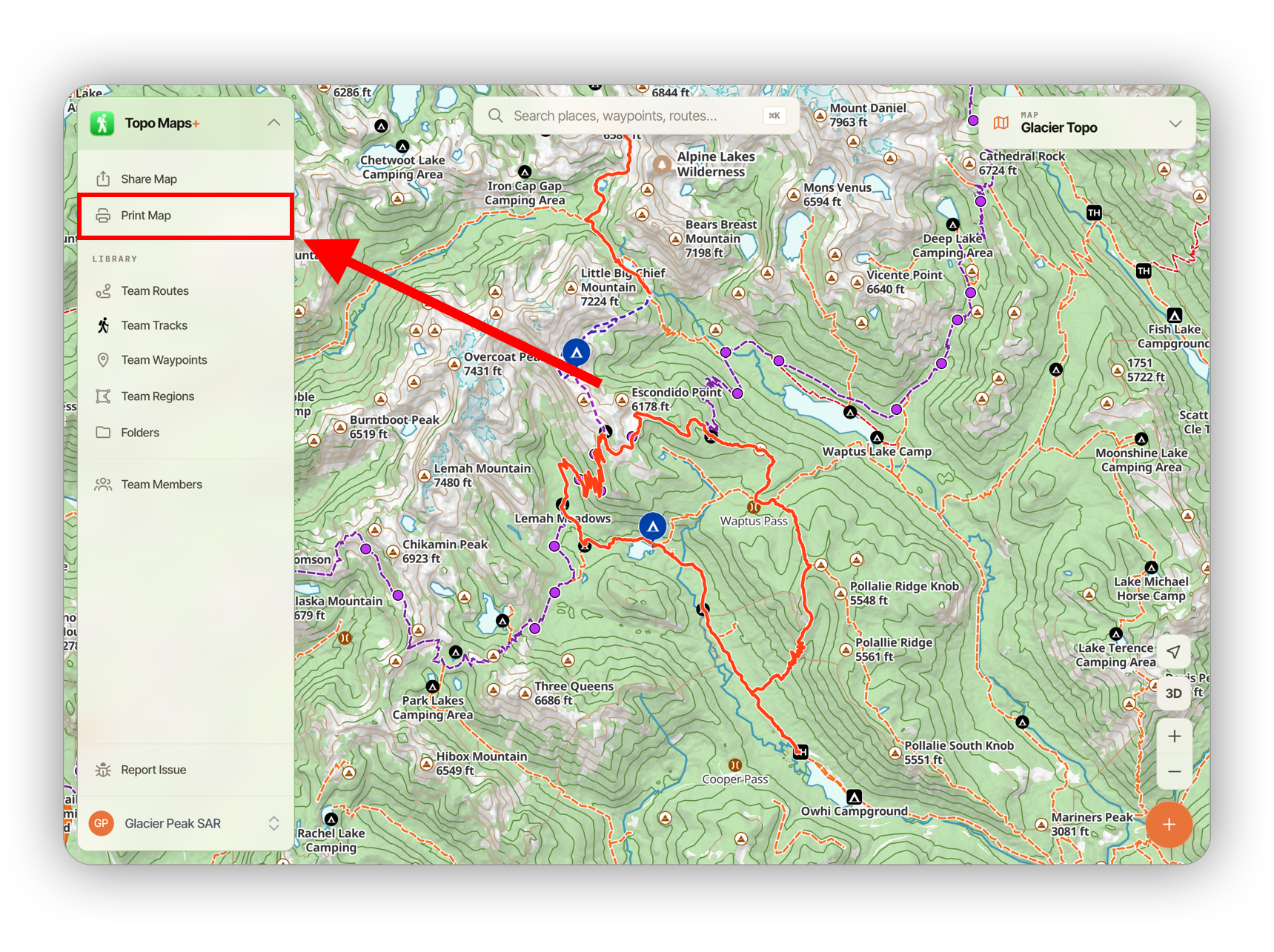Viewport: 1274px width, 952px height.
Task: Click the Lake Michael Horse Camp label
Action: 1151,589
